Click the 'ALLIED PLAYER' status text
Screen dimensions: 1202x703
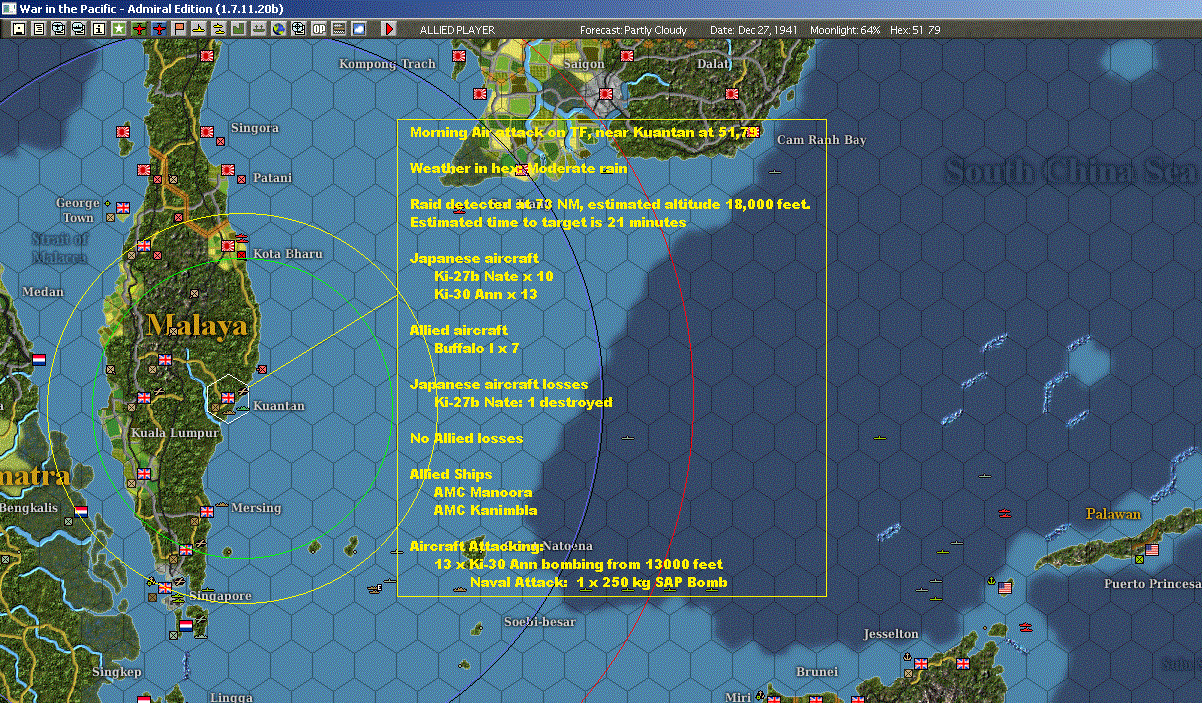(x=457, y=30)
